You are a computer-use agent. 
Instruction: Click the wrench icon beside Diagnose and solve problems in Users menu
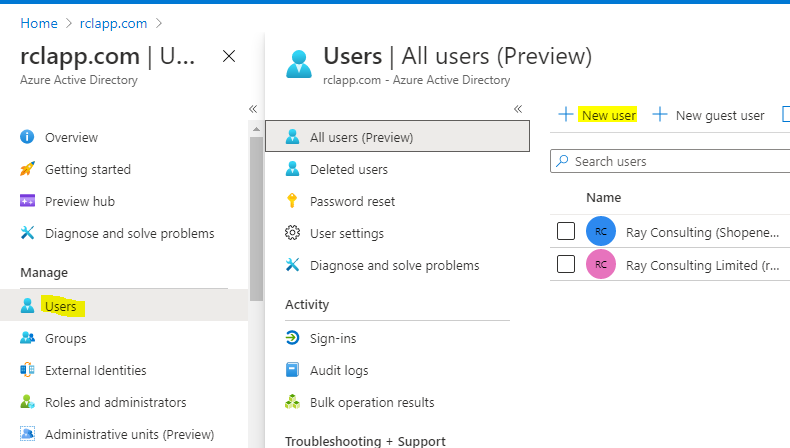[292, 265]
